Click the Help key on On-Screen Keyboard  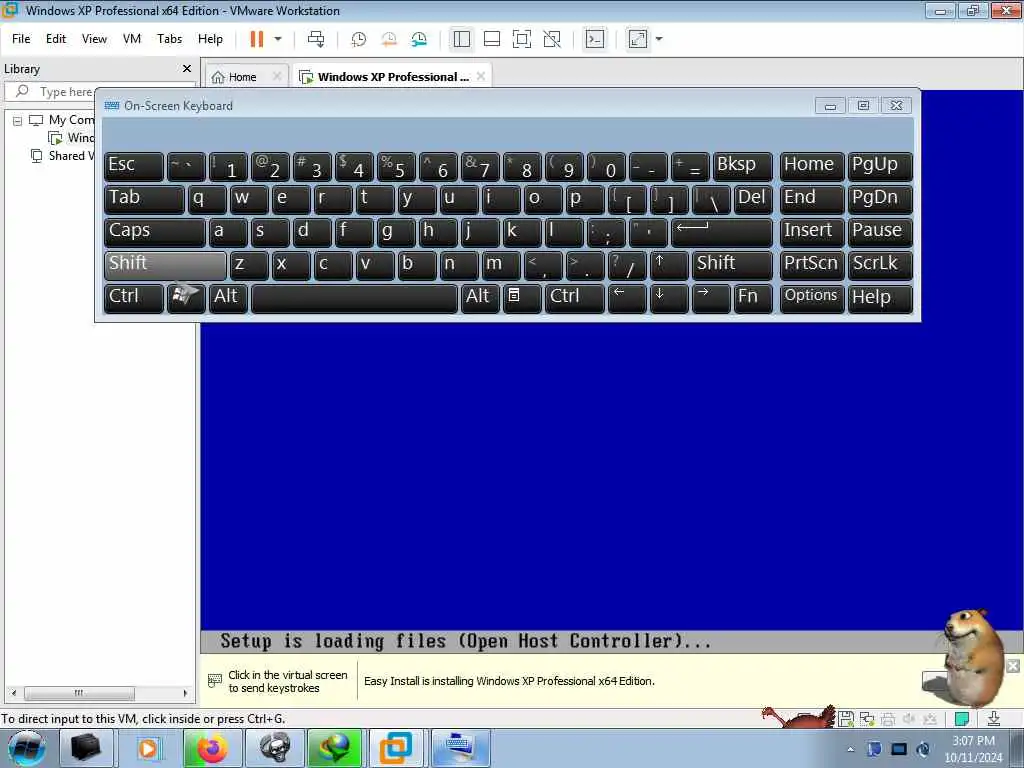[880, 298]
